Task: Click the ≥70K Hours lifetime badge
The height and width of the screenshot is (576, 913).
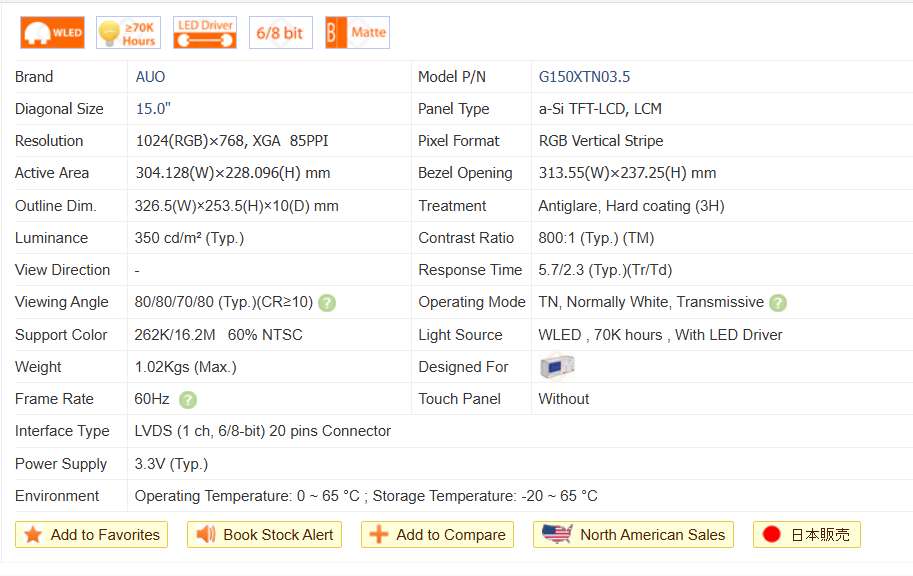Action: 128,33
